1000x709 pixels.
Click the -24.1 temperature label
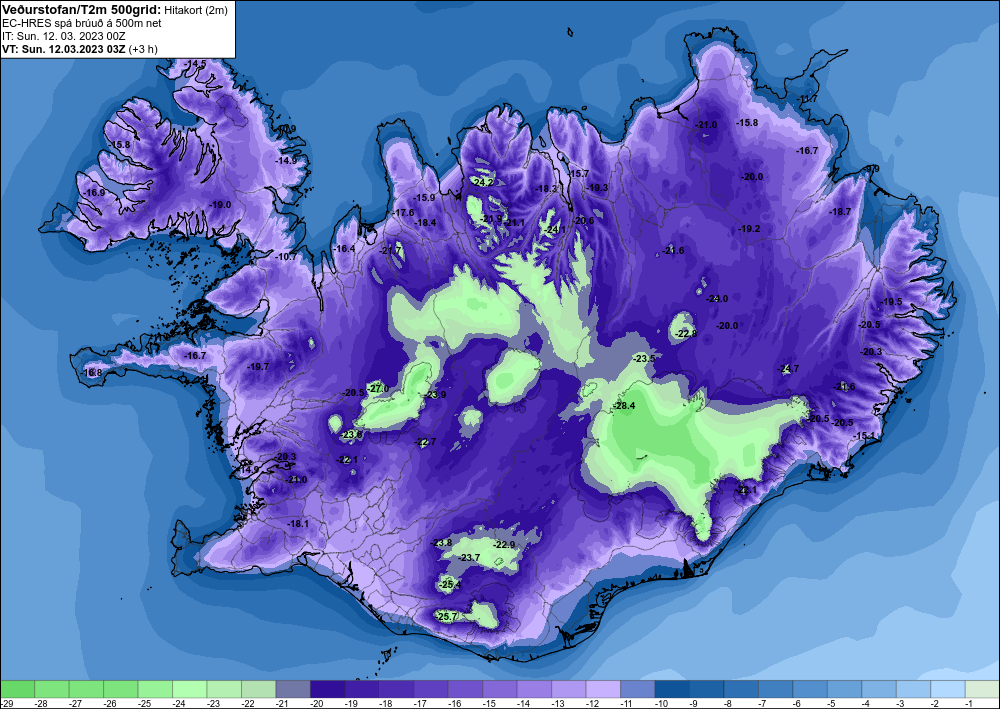tap(554, 230)
